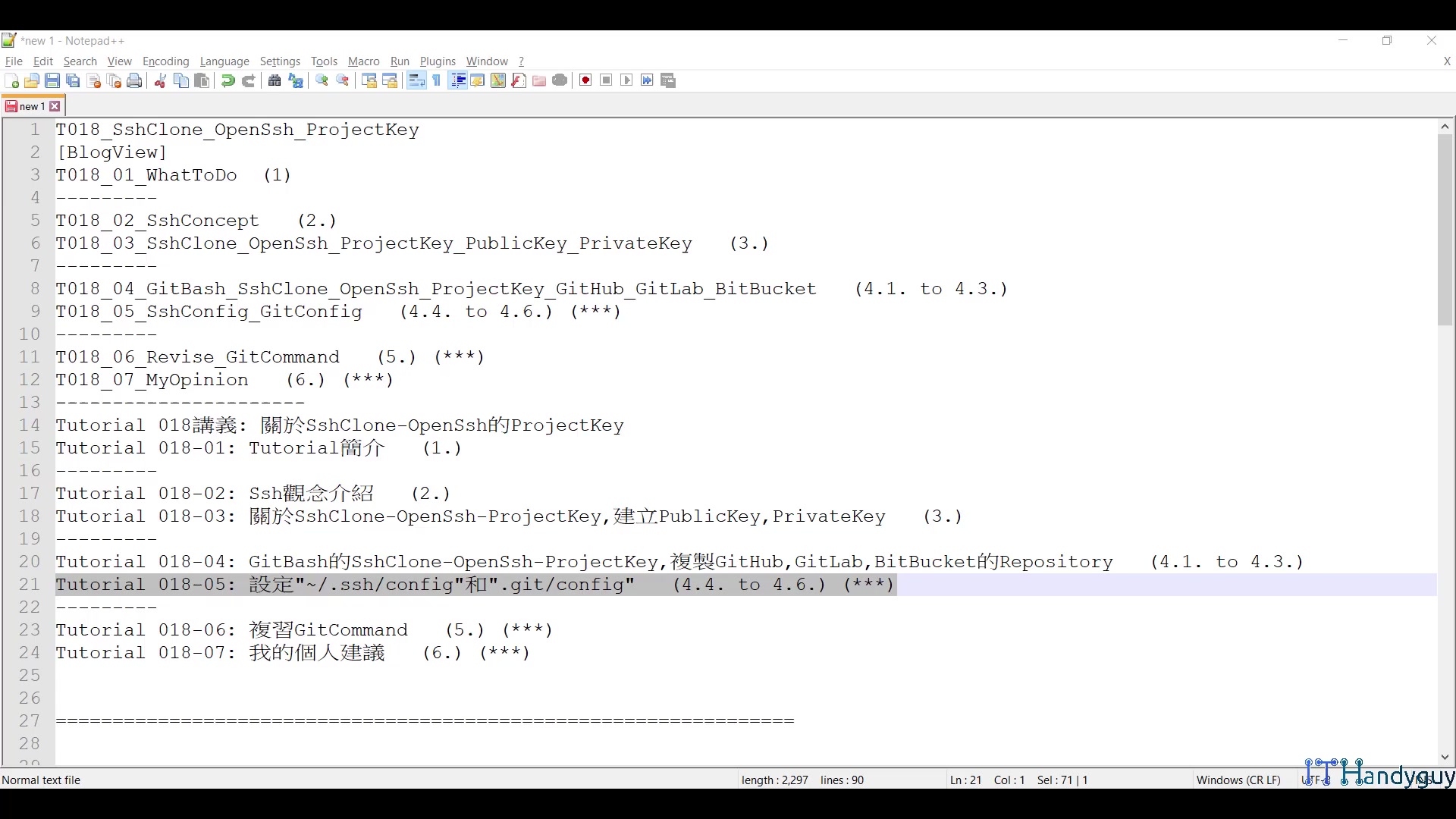
Task: Select the new 1 document tab
Action: click(x=32, y=106)
